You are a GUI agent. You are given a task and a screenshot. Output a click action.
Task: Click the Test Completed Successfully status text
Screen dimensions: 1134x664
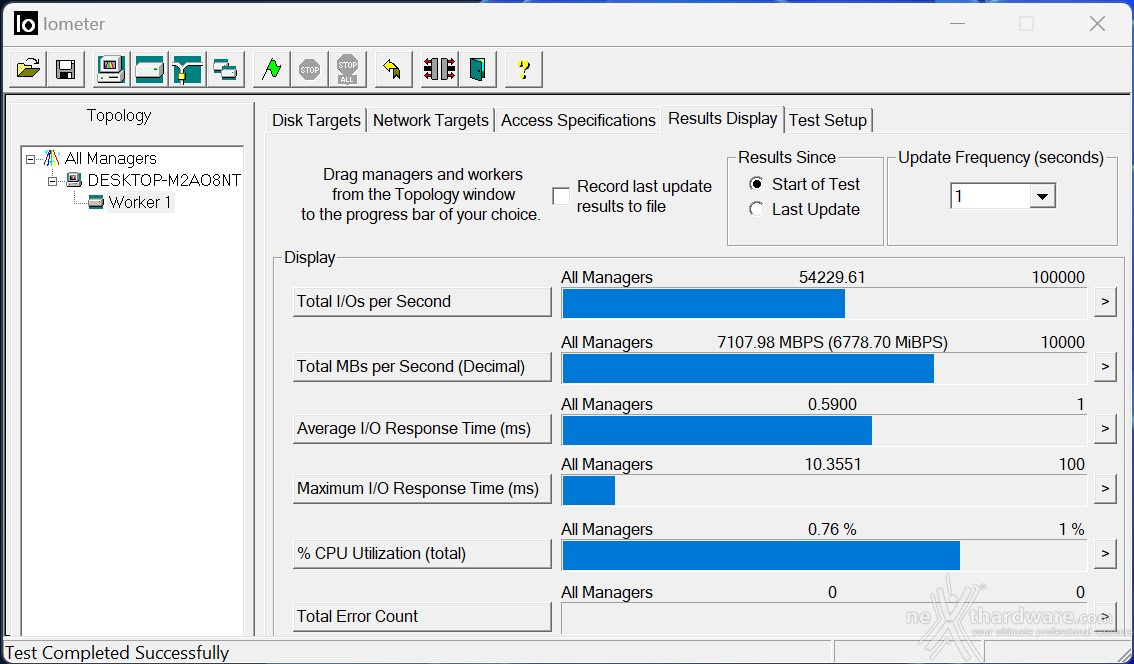117,652
